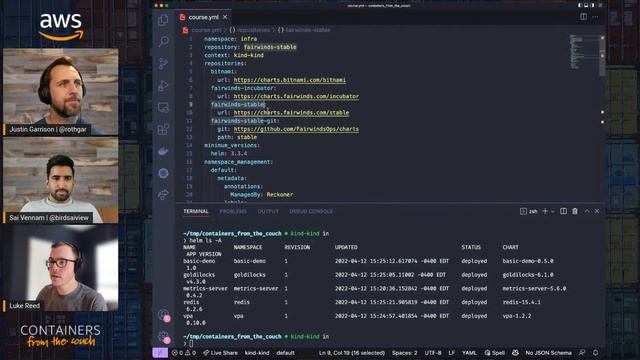Click the feedback icon in status bar

coord(582,353)
